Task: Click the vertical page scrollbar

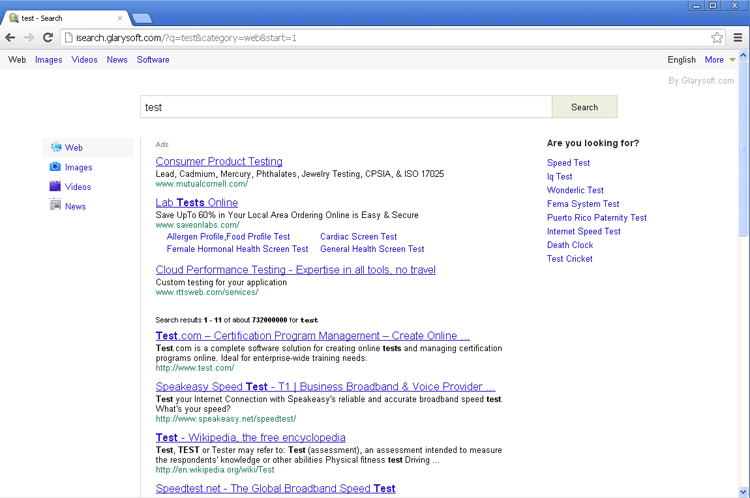Action: coord(743,180)
